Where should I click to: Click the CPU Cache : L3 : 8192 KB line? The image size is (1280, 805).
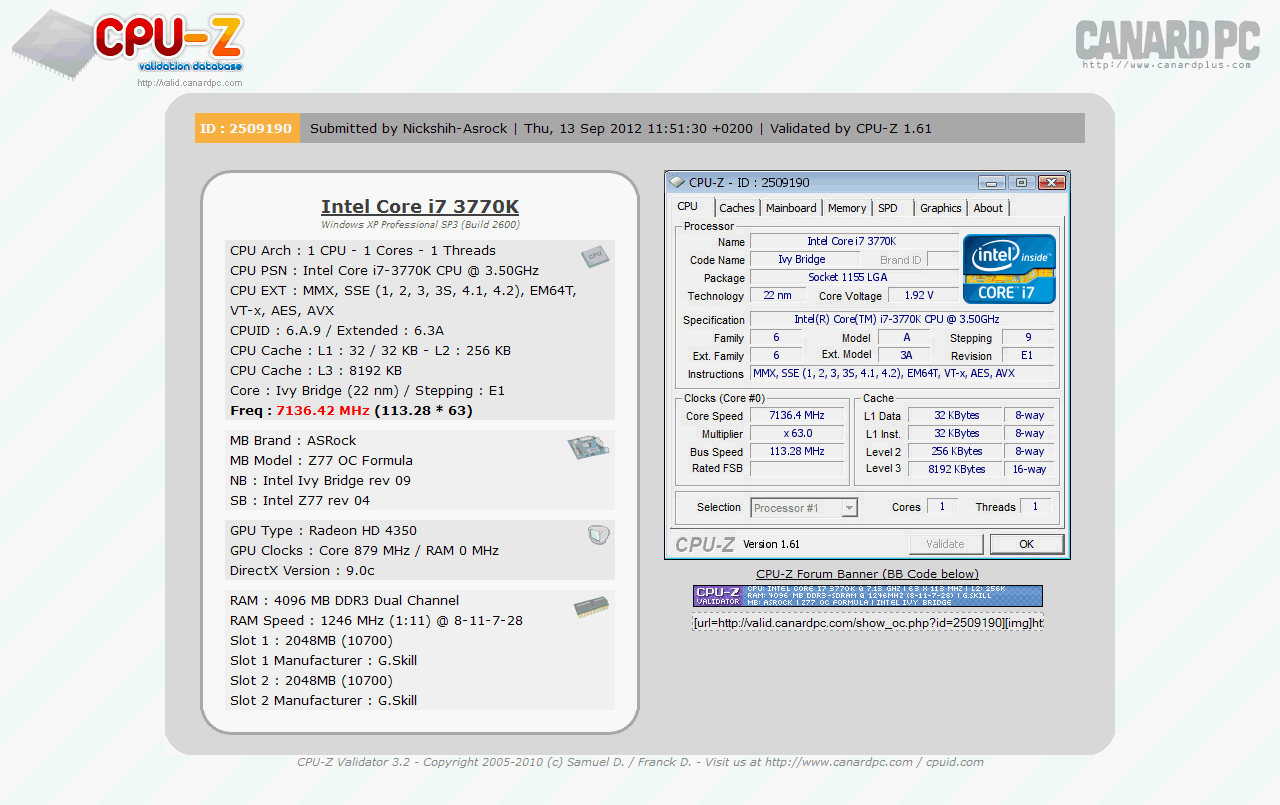316,371
